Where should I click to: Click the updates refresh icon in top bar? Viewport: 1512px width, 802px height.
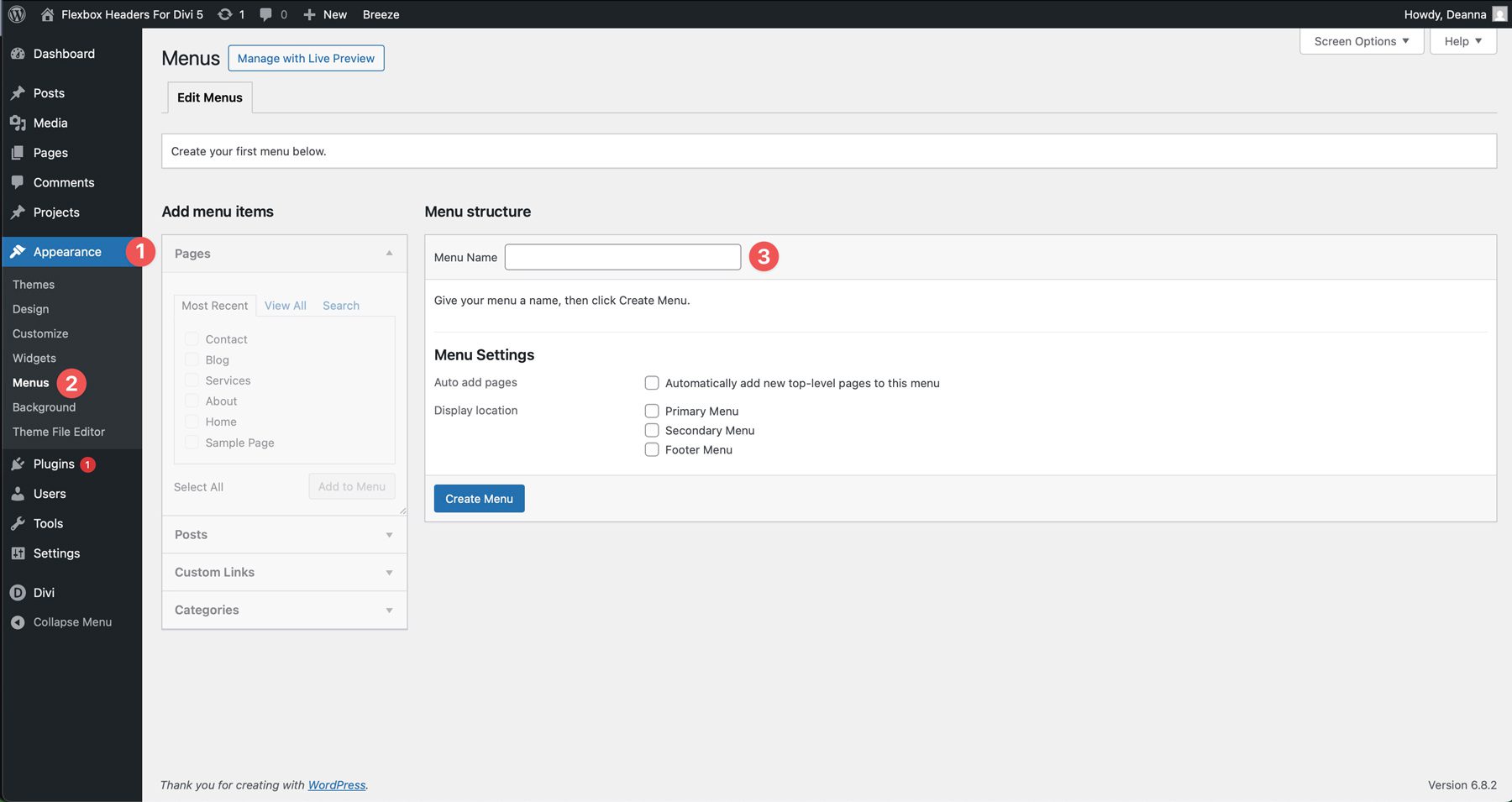click(223, 13)
